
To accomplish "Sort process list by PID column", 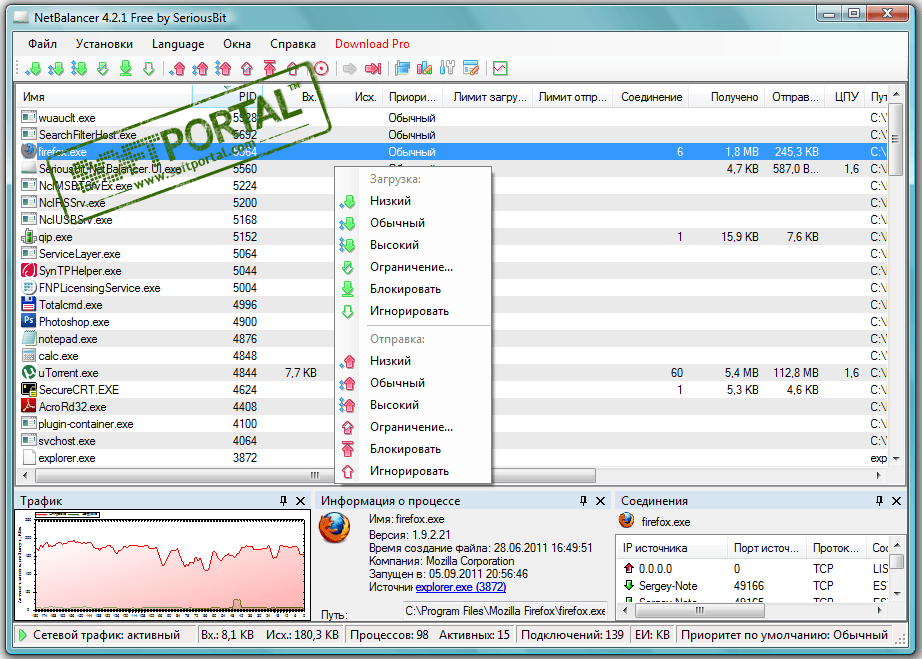I will coord(227,97).
